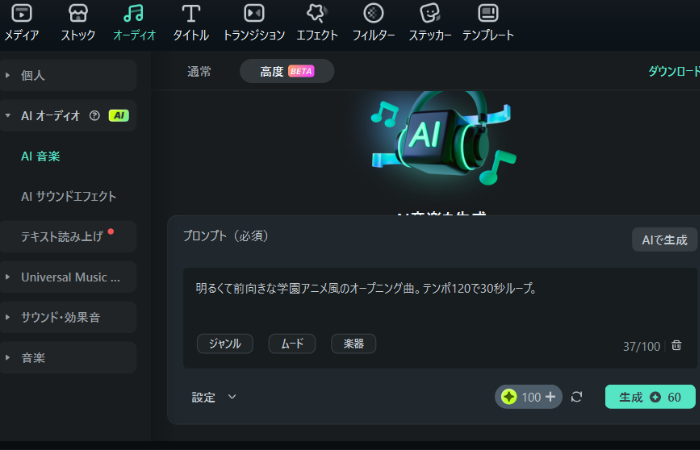700x450 pixels.
Task: Open the メディア (Media) panel icon
Action: [x=22, y=14]
